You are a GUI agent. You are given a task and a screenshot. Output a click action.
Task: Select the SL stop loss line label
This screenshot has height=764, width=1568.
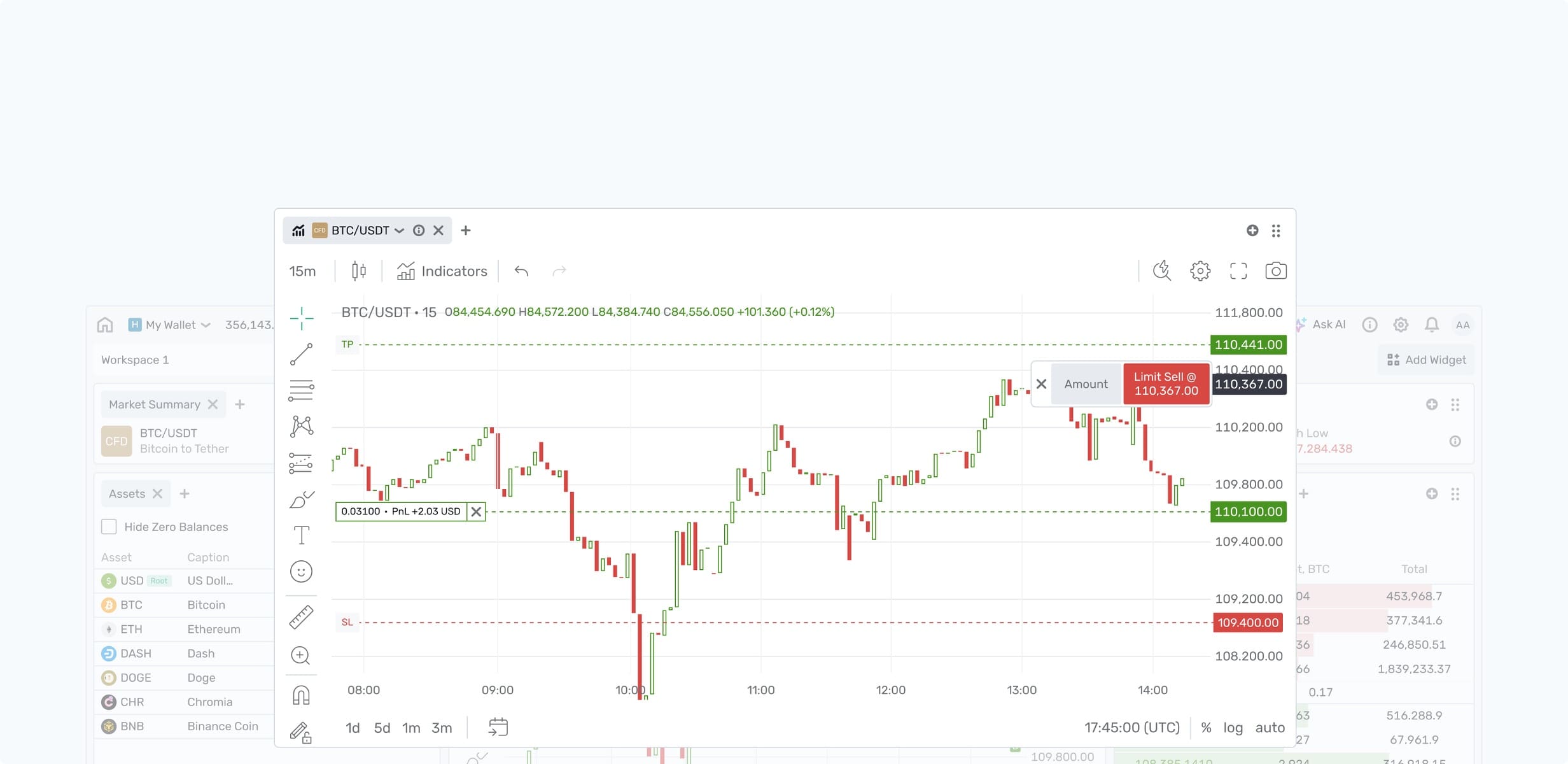347,622
